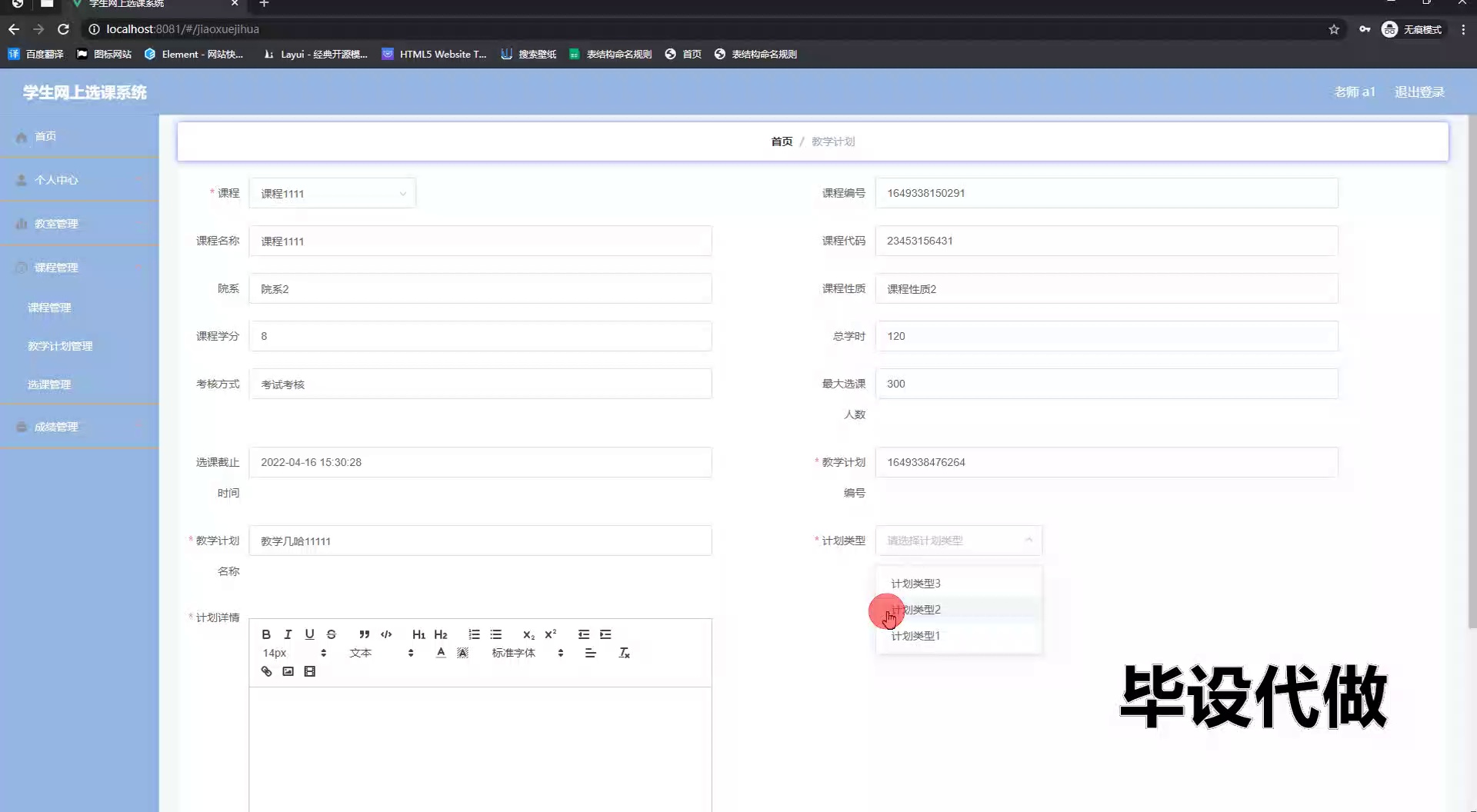Image resolution: width=1477 pixels, height=812 pixels.
Task: Open the 文本 heading style dropdown
Action: click(382, 653)
